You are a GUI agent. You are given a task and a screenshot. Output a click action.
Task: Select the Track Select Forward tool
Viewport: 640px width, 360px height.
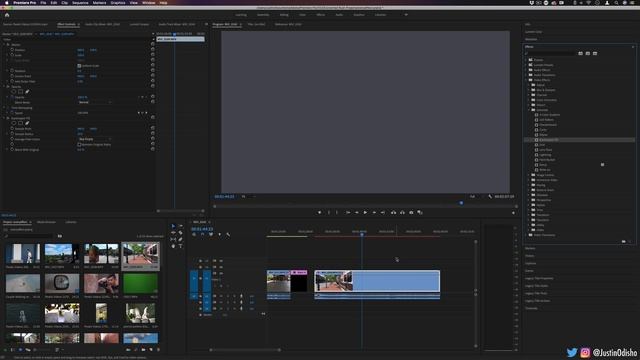click(180, 226)
